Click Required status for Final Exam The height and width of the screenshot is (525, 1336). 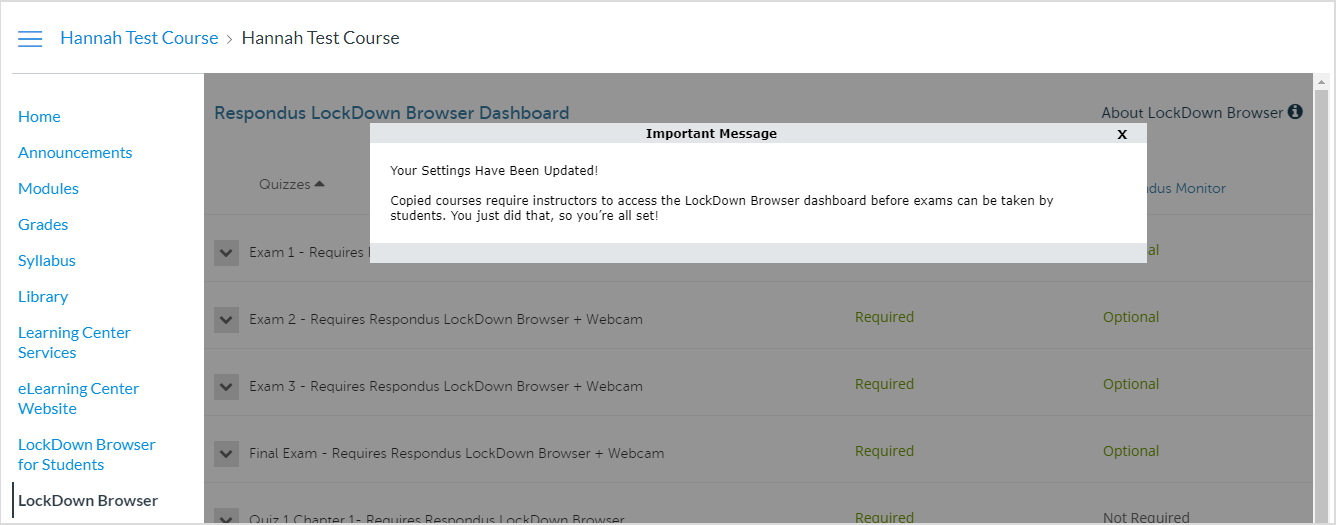[884, 451]
